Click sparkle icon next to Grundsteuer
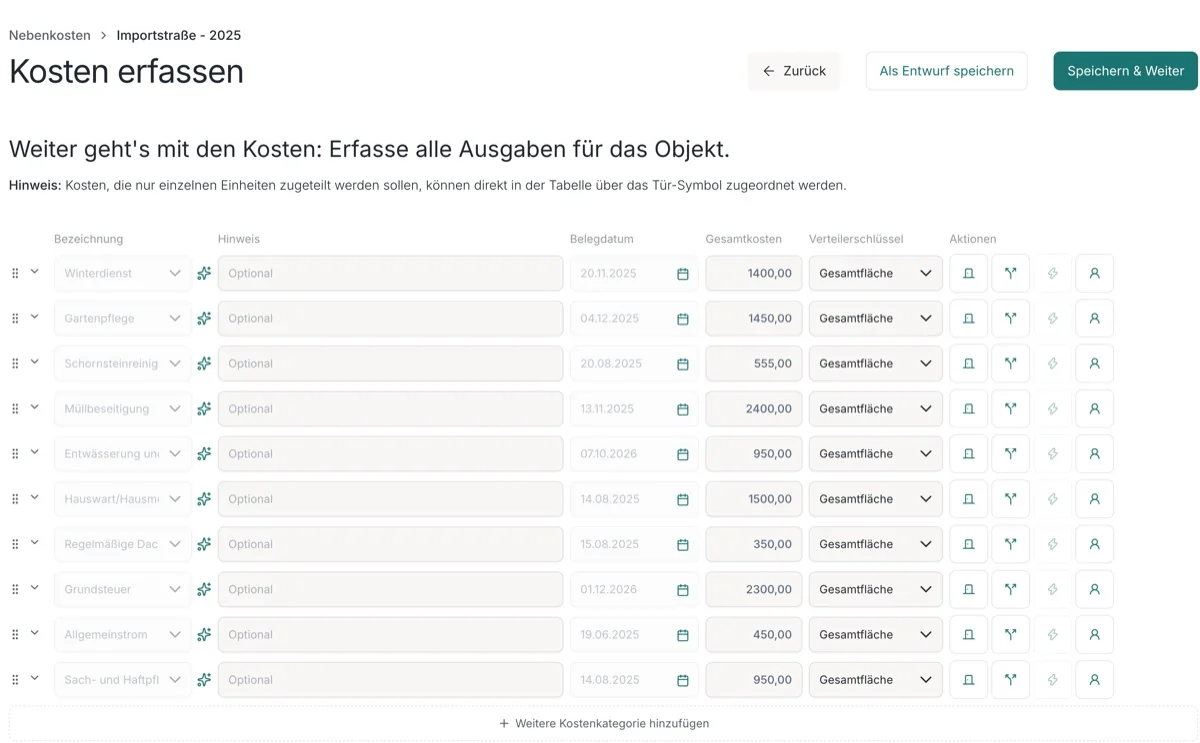Screen dimensions: 1200x743 coord(204,589)
